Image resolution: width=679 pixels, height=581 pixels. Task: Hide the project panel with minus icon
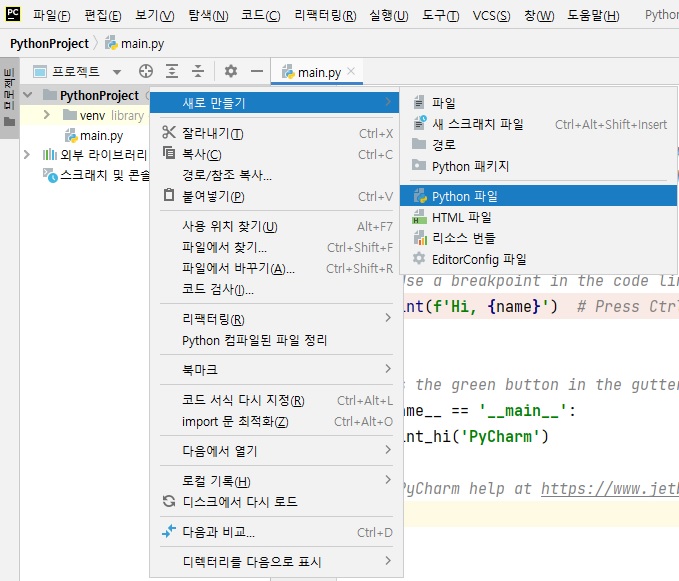click(x=257, y=71)
